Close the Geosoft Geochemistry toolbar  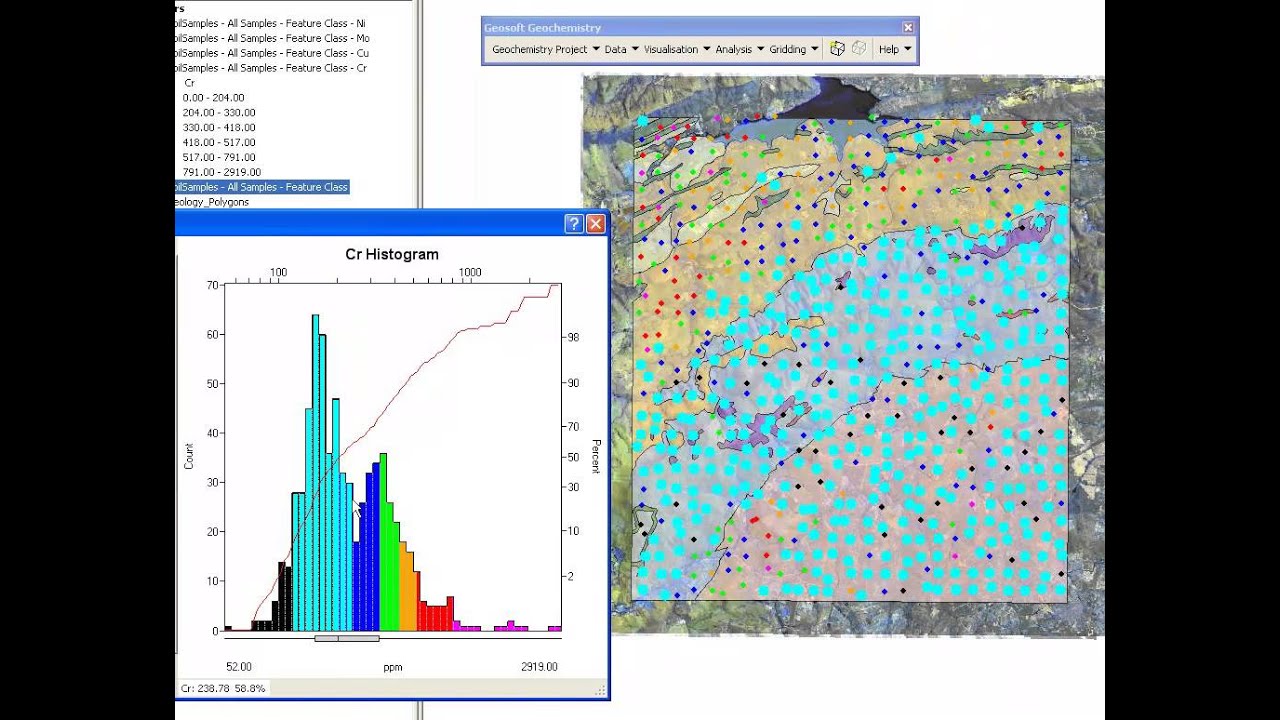[908, 28]
